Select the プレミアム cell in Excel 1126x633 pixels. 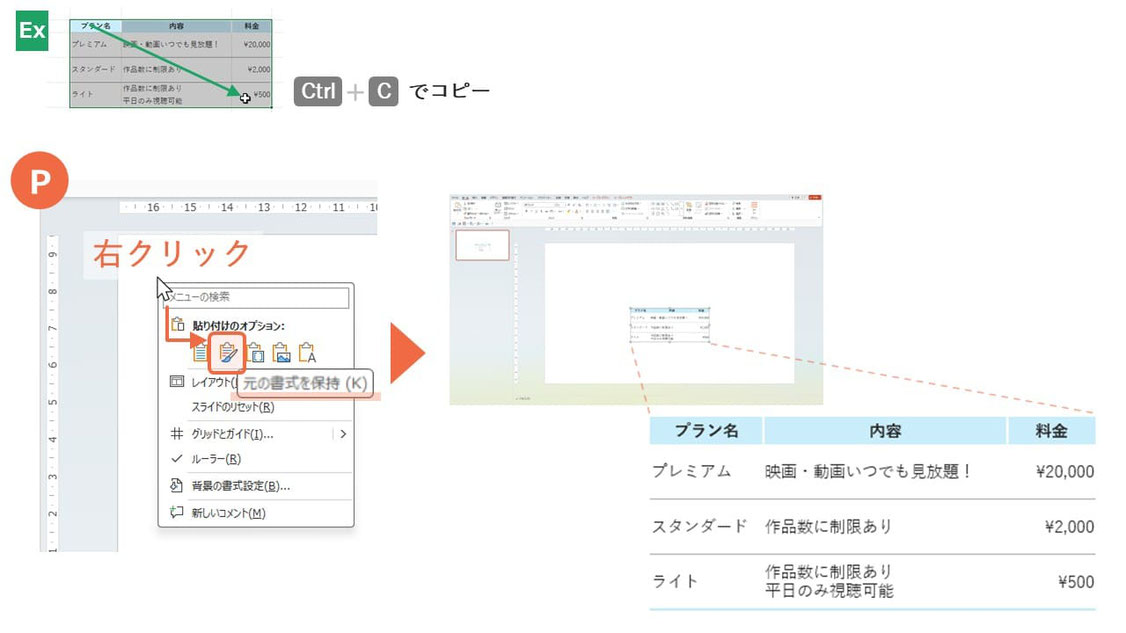coord(96,45)
